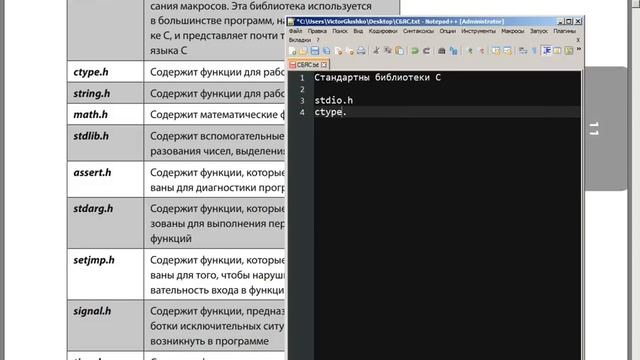This screenshot has width=640, height=360.
Task: Click the Copy toolbar icon
Action: (x=388, y=51)
